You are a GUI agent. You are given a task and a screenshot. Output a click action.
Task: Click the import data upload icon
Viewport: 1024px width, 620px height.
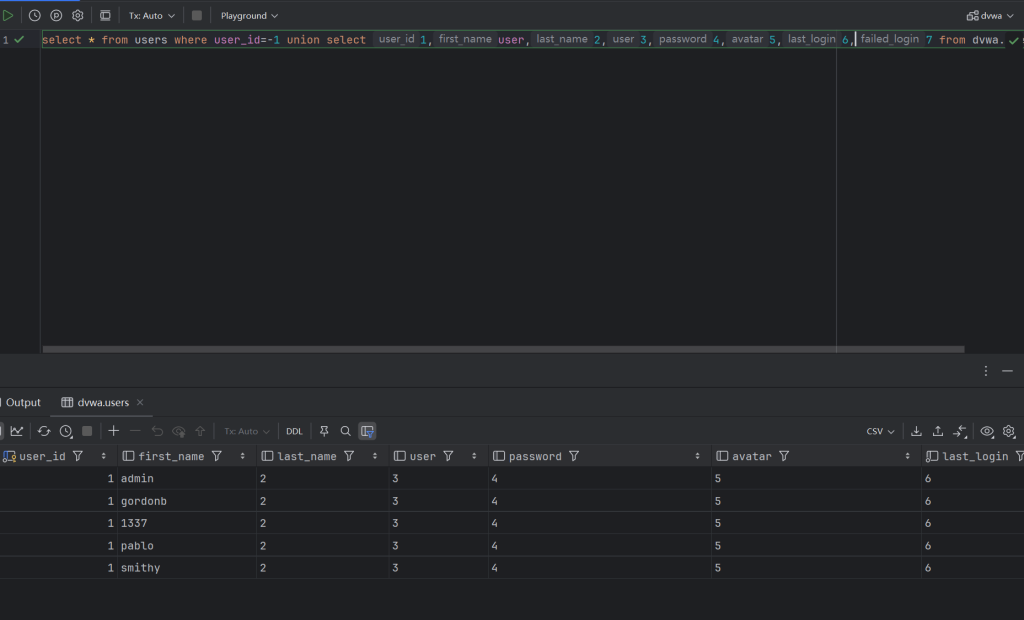pos(938,431)
